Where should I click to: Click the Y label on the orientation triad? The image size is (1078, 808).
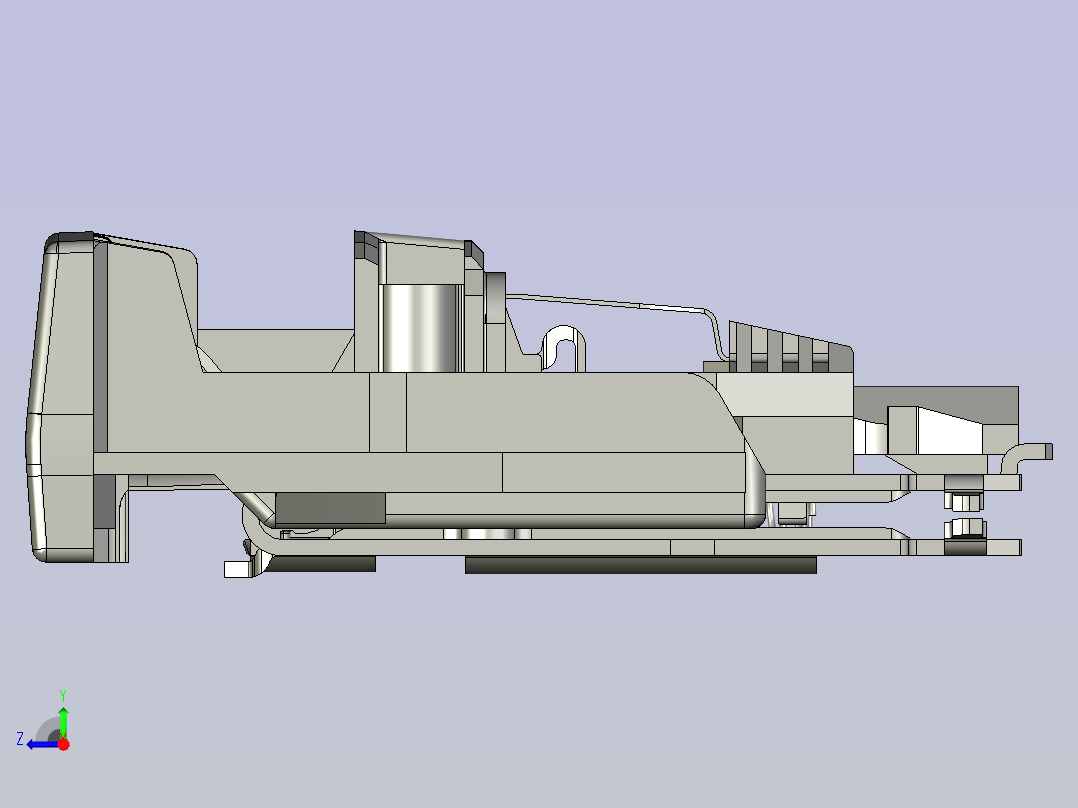tap(63, 695)
